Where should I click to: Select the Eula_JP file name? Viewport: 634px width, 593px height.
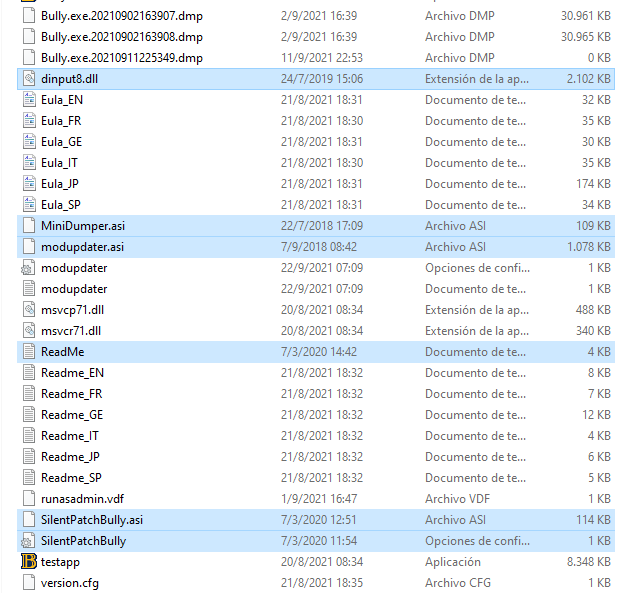click(x=60, y=184)
